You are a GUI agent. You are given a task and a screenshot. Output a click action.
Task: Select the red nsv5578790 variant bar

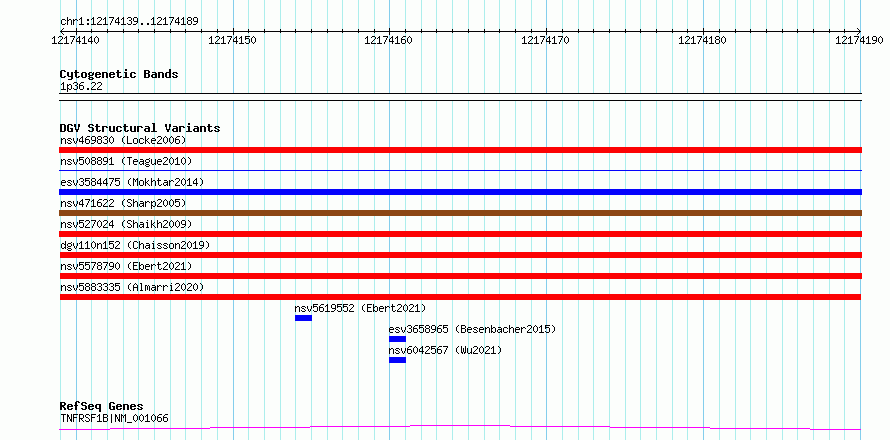[x=460, y=276]
